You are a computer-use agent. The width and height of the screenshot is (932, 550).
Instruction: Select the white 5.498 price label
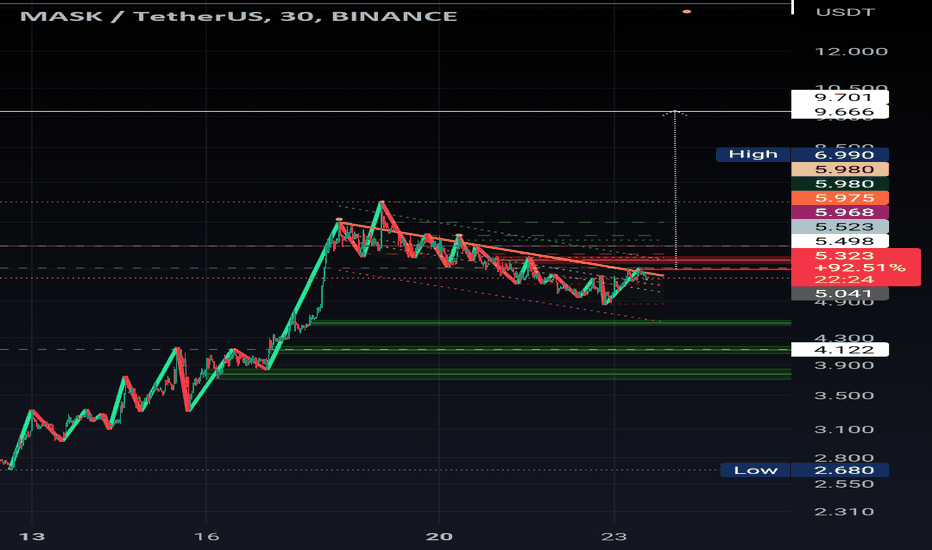coord(840,241)
